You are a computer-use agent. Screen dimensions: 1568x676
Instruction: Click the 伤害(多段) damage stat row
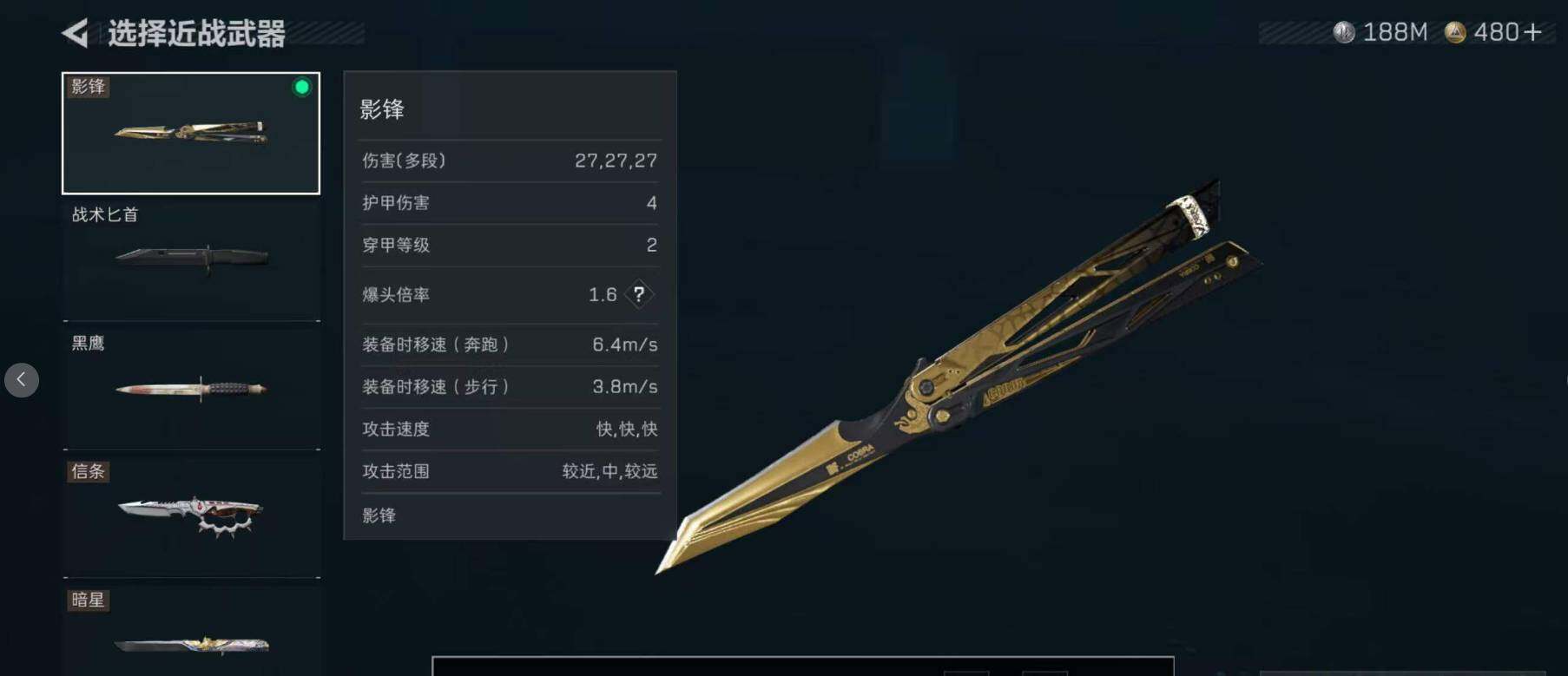(510, 161)
